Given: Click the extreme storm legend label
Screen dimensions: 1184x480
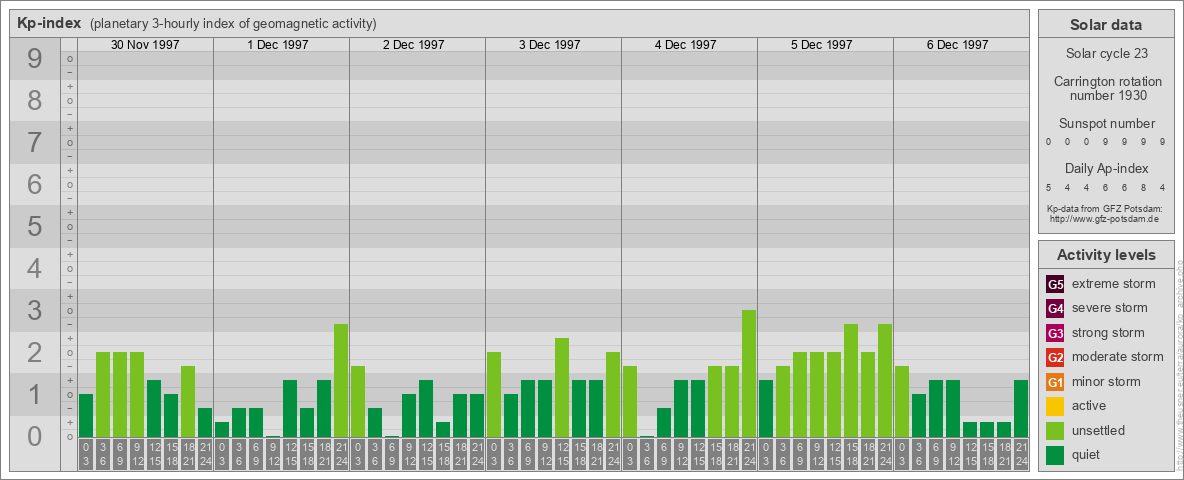Looking at the screenshot, I should 1114,284.
